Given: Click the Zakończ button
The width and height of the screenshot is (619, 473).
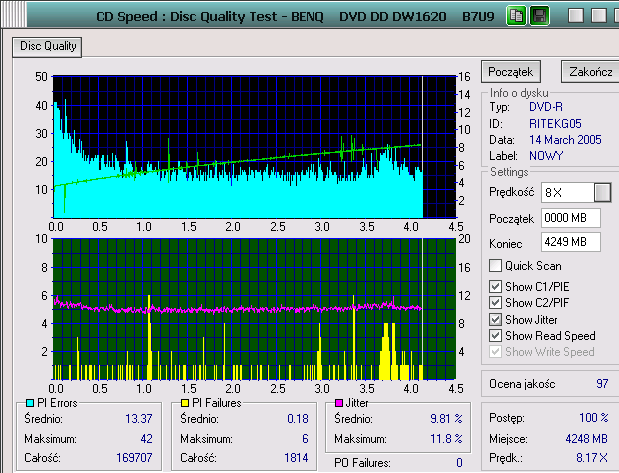Looking at the screenshot, I should coord(591,72).
